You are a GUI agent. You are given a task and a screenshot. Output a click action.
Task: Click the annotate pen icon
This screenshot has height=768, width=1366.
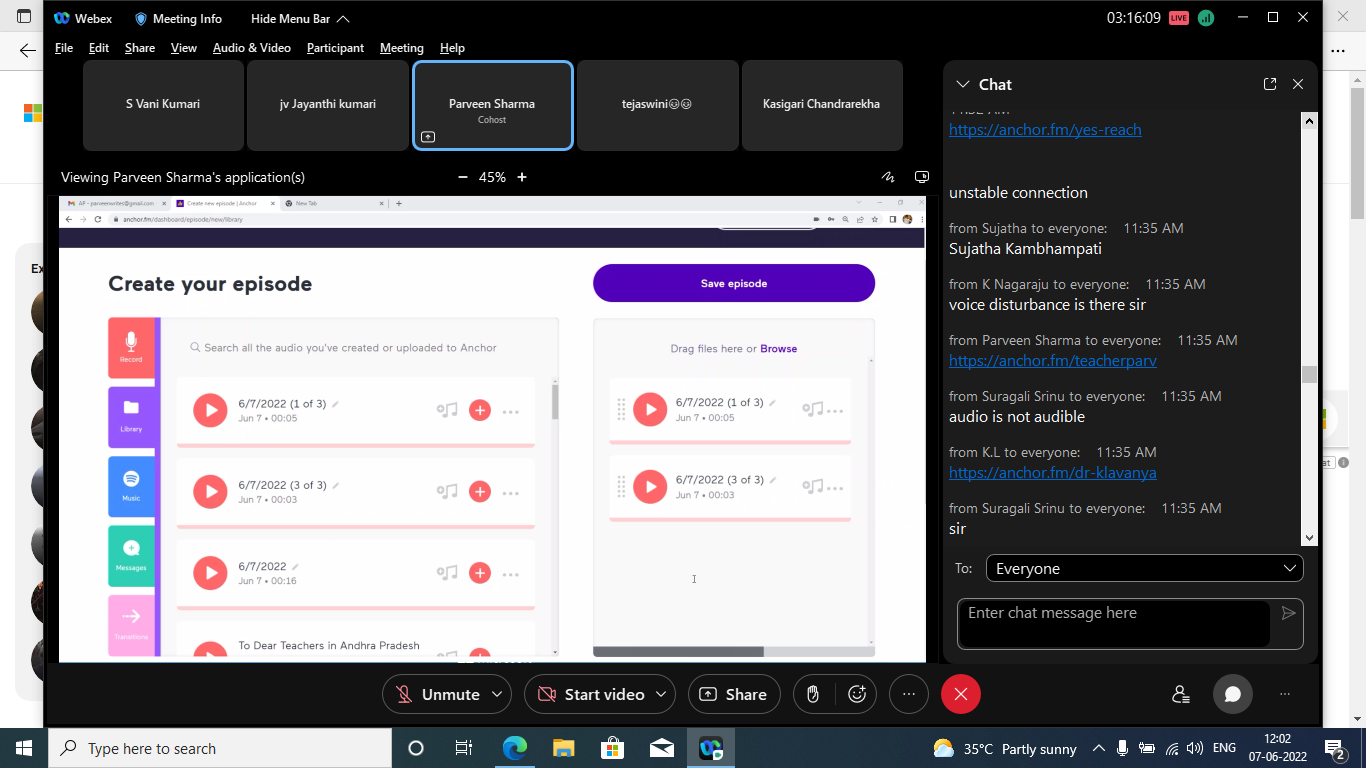coord(887,177)
